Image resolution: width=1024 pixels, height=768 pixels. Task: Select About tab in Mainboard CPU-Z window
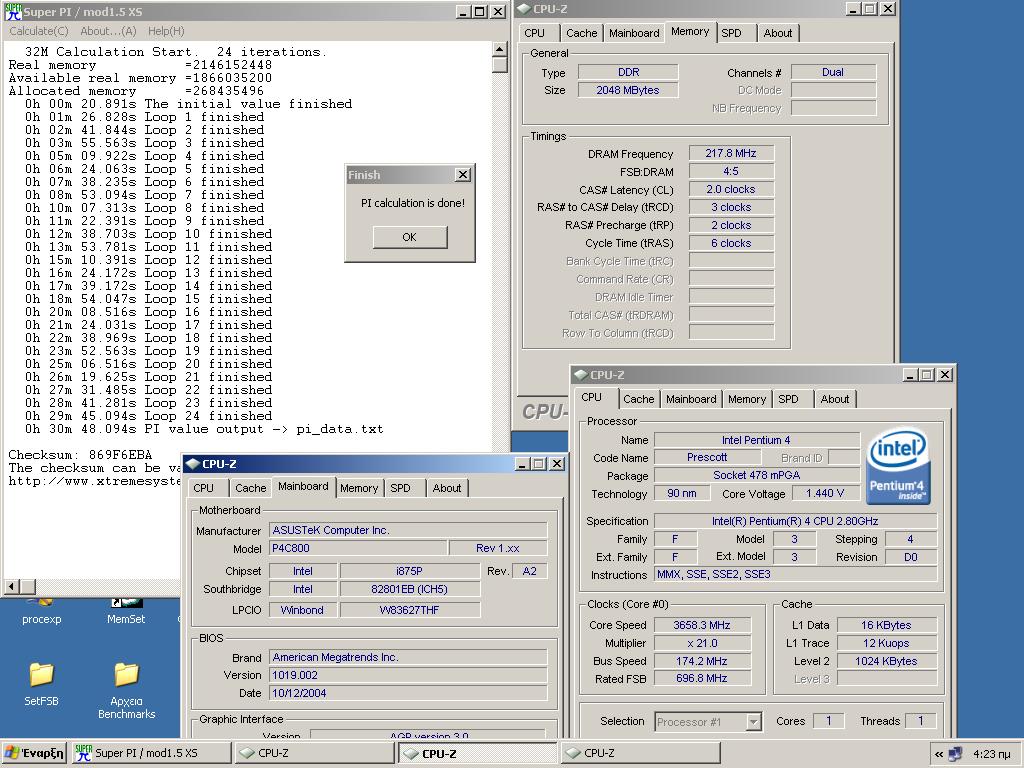click(447, 488)
